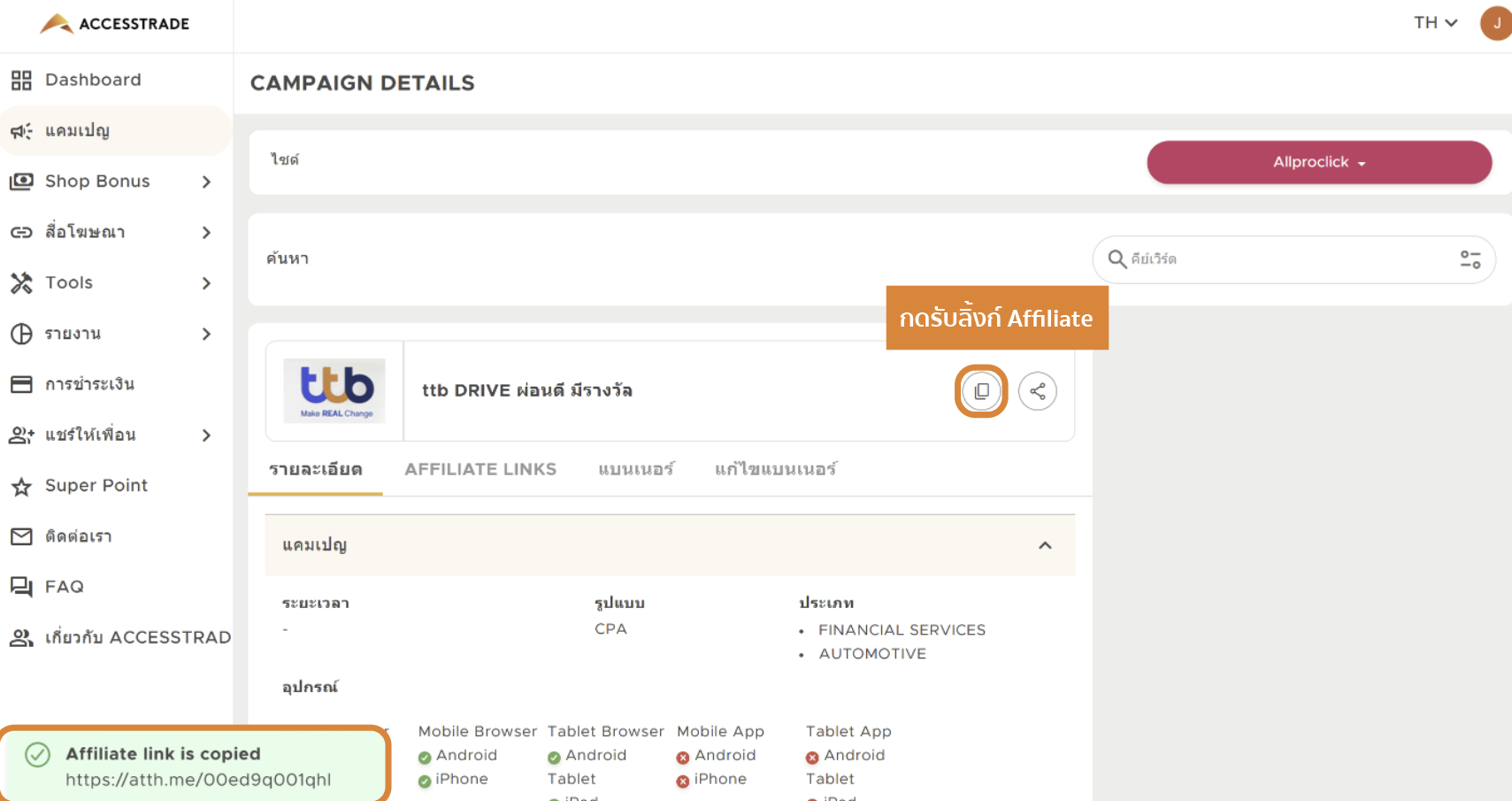Open the TH language dropdown
1512x801 pixels.
coord(1435,23)
